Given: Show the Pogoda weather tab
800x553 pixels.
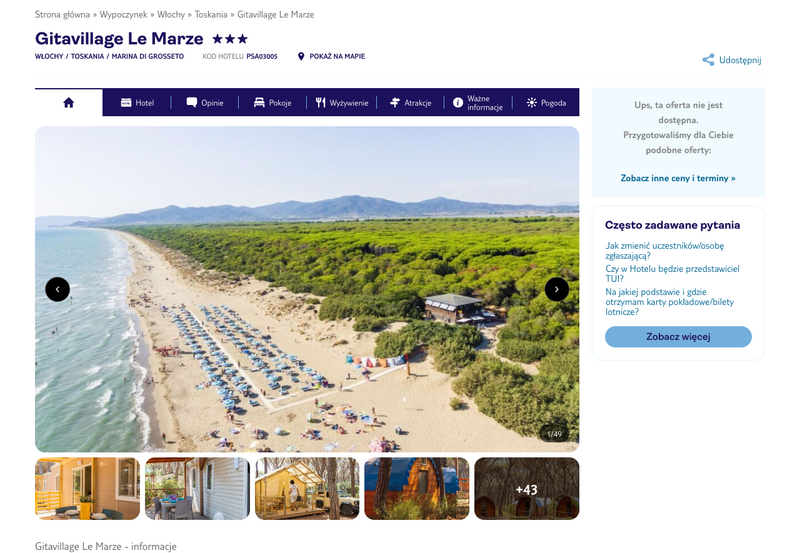Looking at the screenshot, I should pyautogui.click(x=546, y=103).
